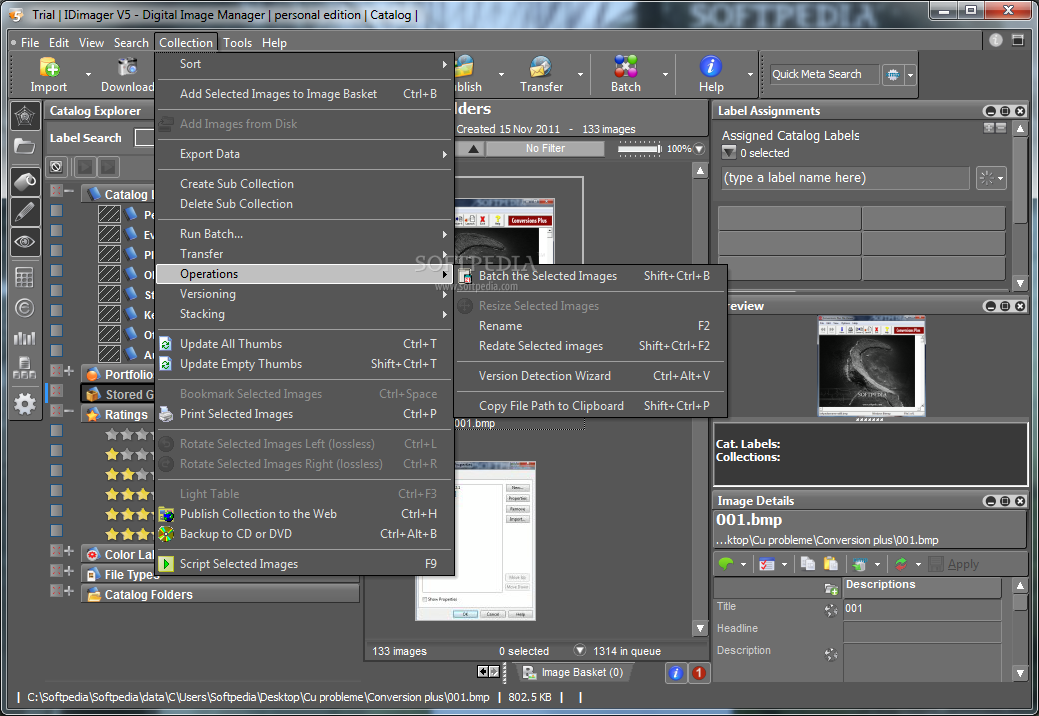
Task: Toggle checkbox beside Ratings node
Action: [57, 411]
